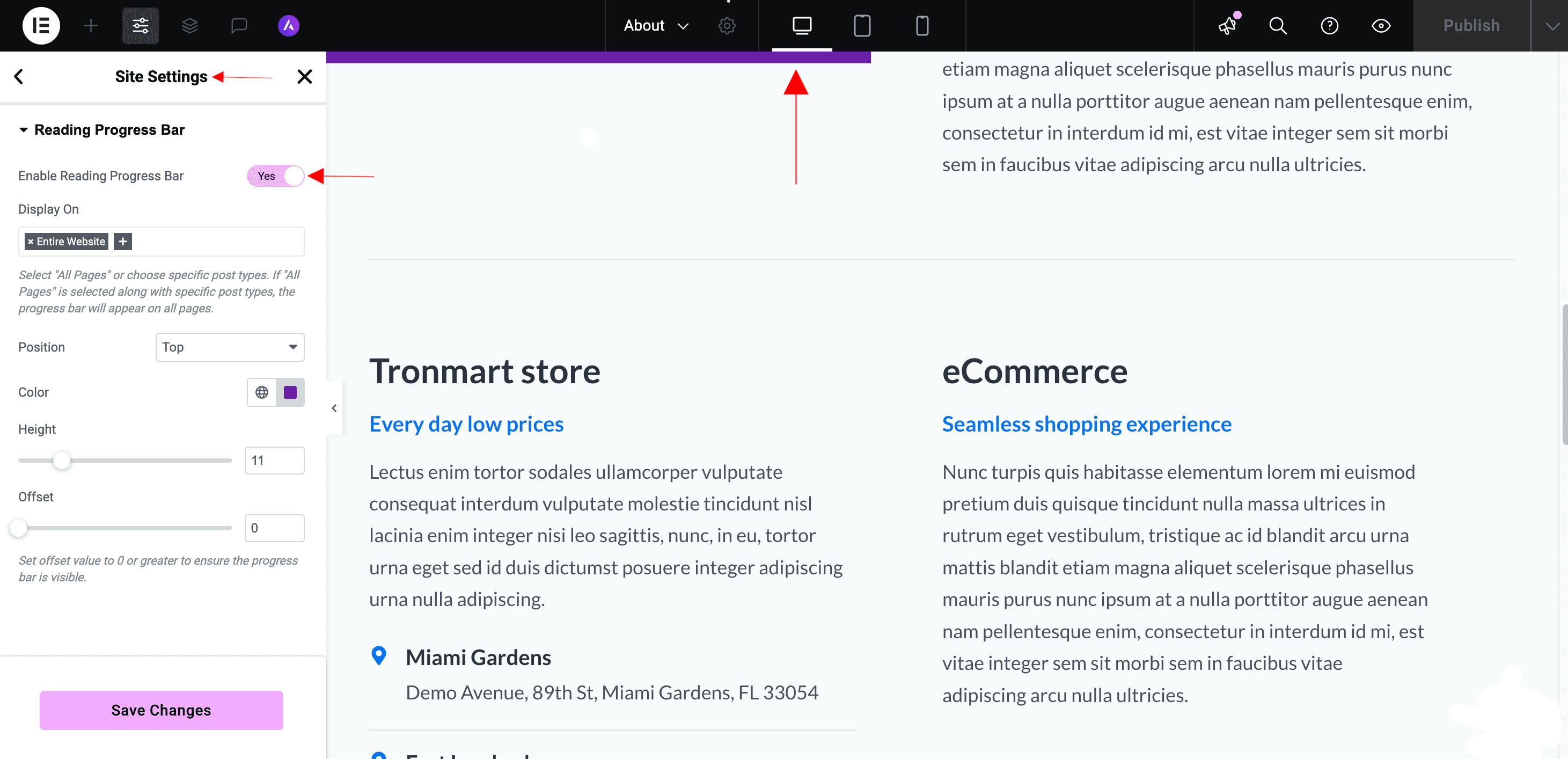Screen dimensions: 1568x759
Task: Remove the Entire Website display tag
Action: [x=31, y=241]
